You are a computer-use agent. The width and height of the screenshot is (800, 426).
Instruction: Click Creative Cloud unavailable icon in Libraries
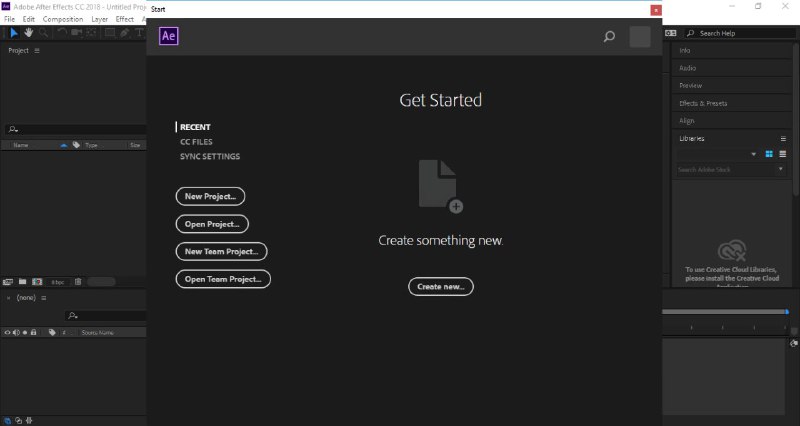click(x=732, y=250)
